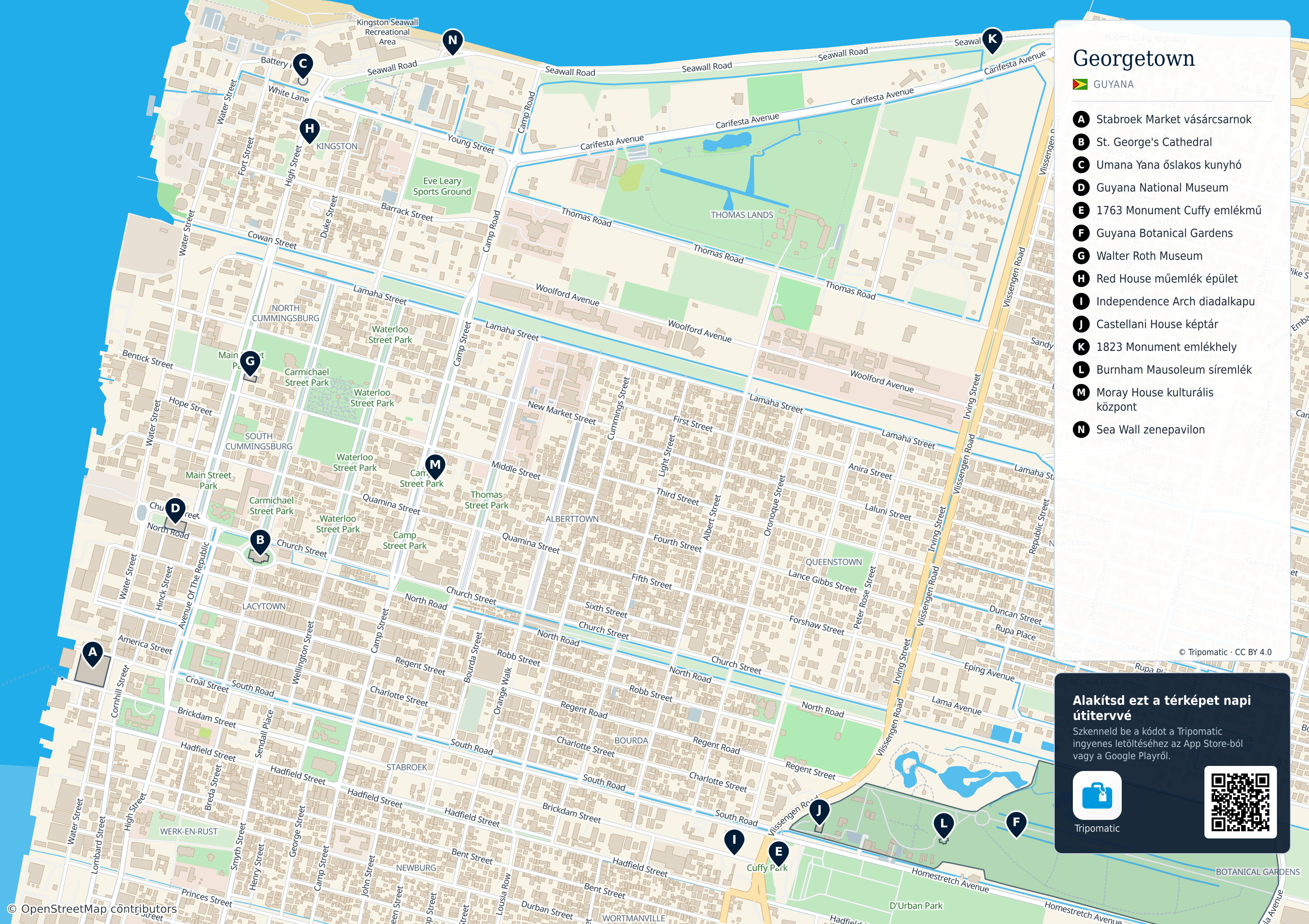Viewport: 1309px width, 924px height.
Task: Click the Eve Leary Sports Ground label
Action: pyautogui.click(x=442, y=186)
